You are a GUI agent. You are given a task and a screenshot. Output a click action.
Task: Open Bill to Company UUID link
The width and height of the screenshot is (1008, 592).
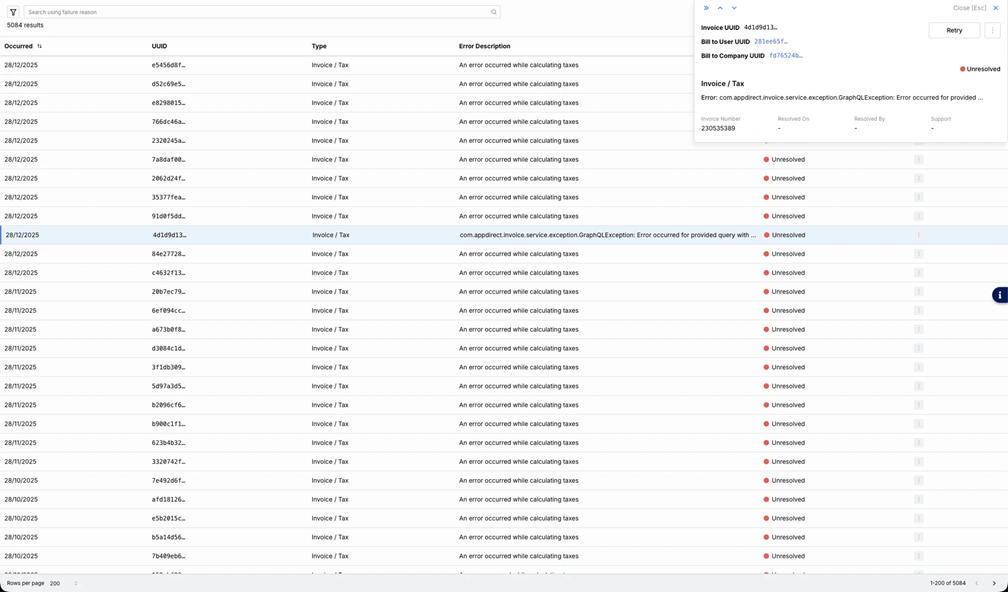click(785, 56)
